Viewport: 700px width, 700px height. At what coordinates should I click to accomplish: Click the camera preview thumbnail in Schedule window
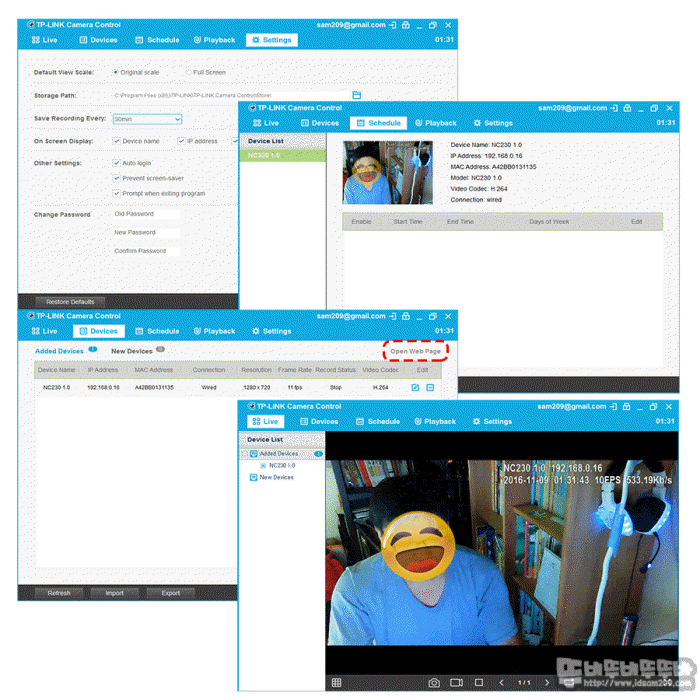coord(388,173)
